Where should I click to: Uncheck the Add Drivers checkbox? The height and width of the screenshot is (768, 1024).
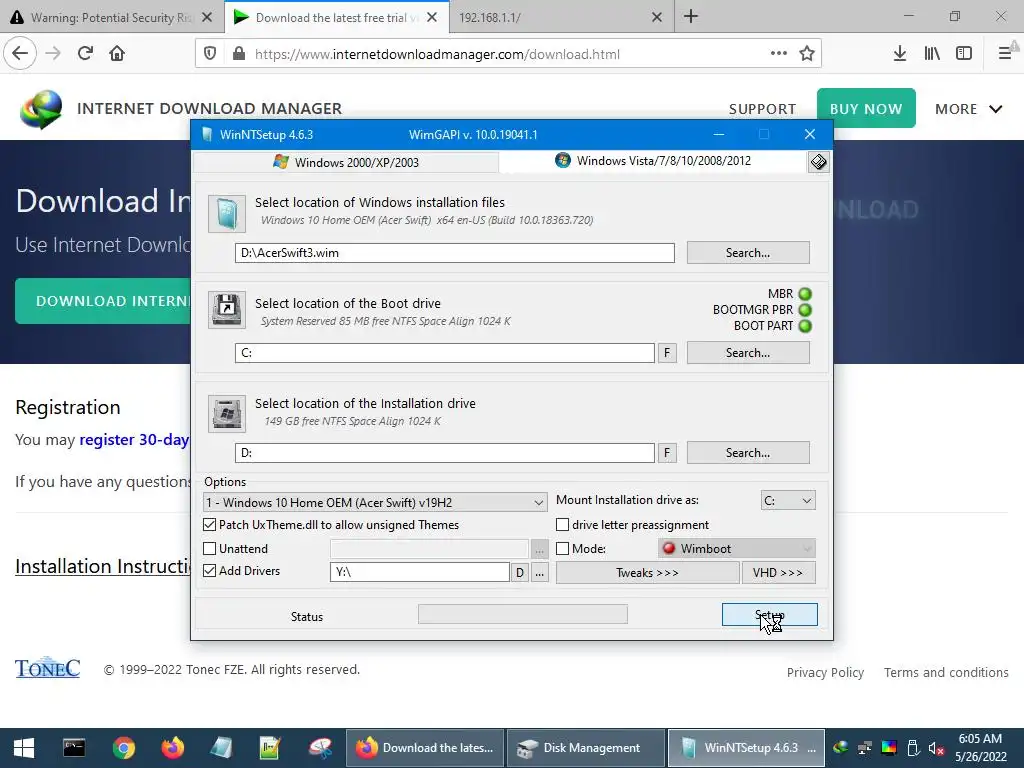(210, 571)
